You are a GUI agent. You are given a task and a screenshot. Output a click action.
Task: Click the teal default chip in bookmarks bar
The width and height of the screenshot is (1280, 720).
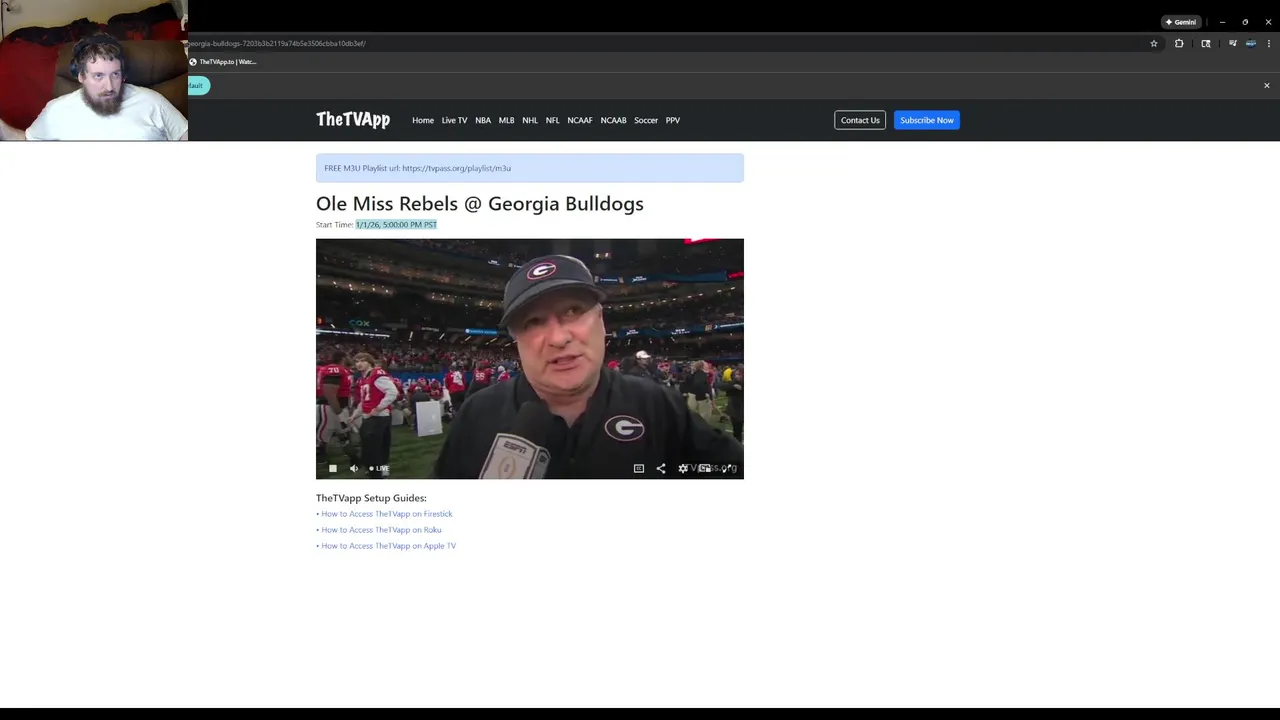pos(198,85)
